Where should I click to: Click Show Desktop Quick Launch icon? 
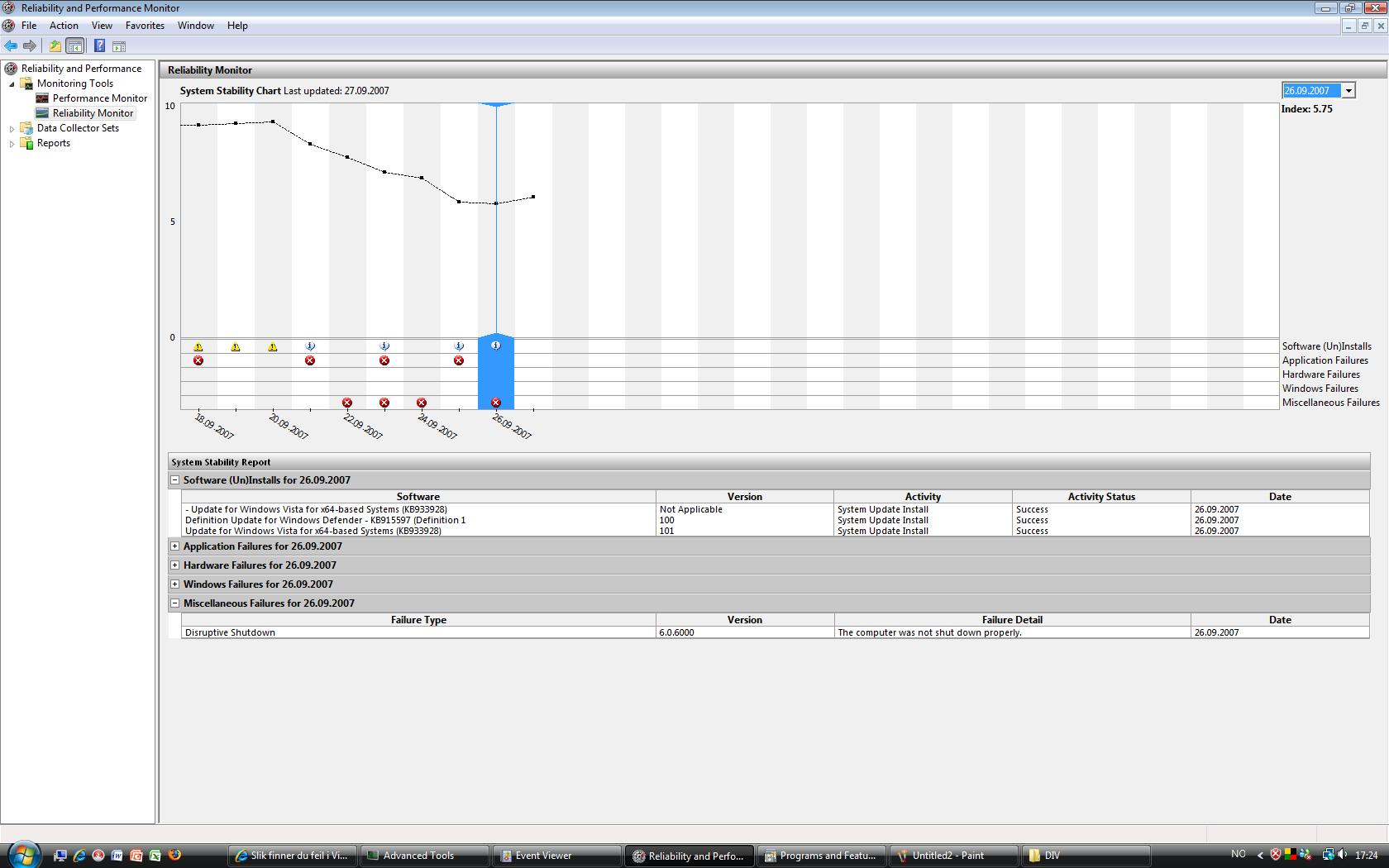[60, 856]
